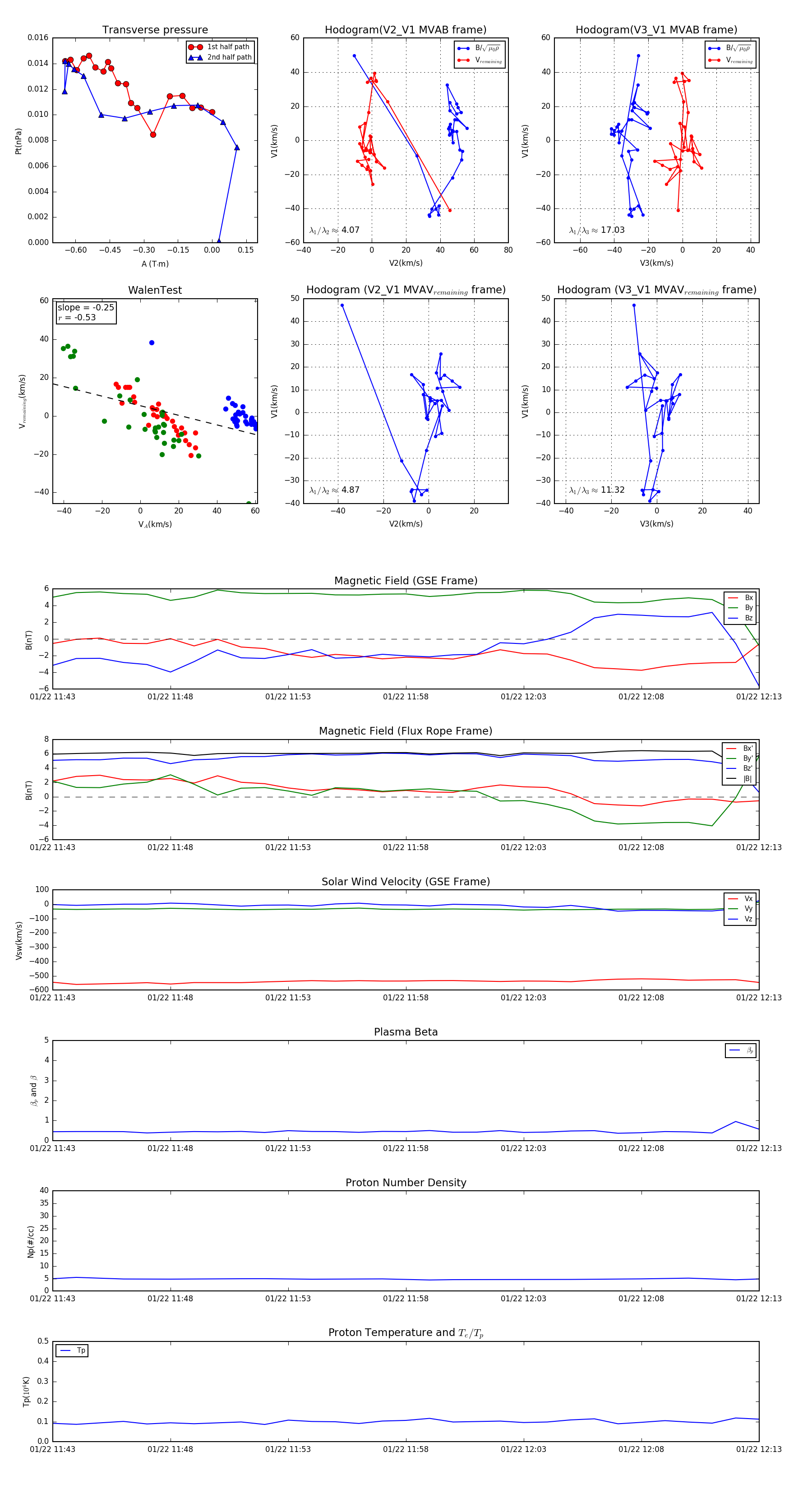Image resolution: width=812 pixels, height=1489 pixels.
Task: Select B/√μ0ρ legend entry in V2_V1 MVAB hodogram
Action: click(x=479, y=49)
